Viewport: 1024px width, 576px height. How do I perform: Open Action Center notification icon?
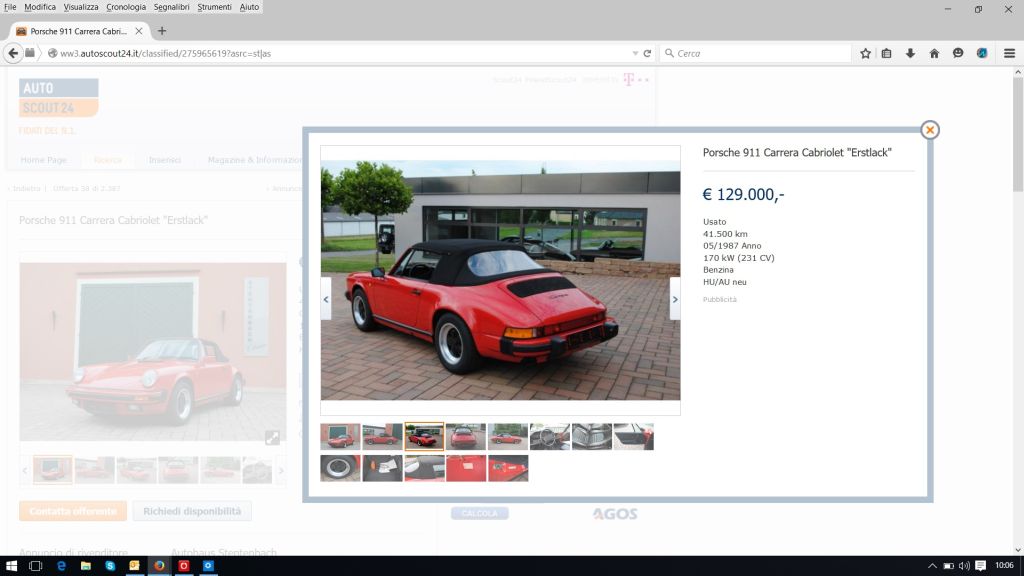pos(980,566)
